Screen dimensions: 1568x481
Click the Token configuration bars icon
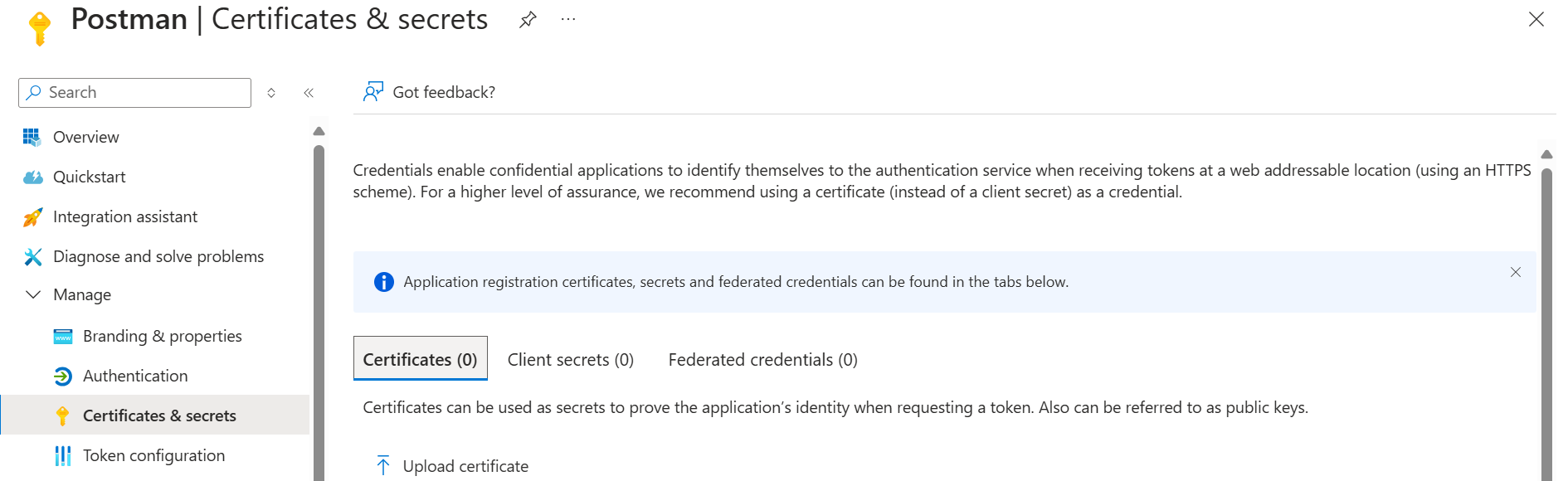pos(63,455)
